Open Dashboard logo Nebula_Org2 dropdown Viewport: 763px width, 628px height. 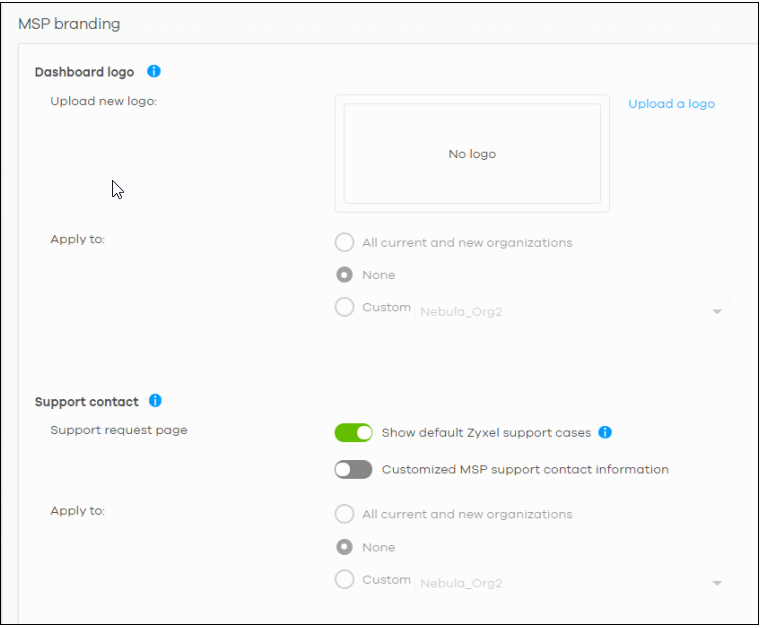573,311
